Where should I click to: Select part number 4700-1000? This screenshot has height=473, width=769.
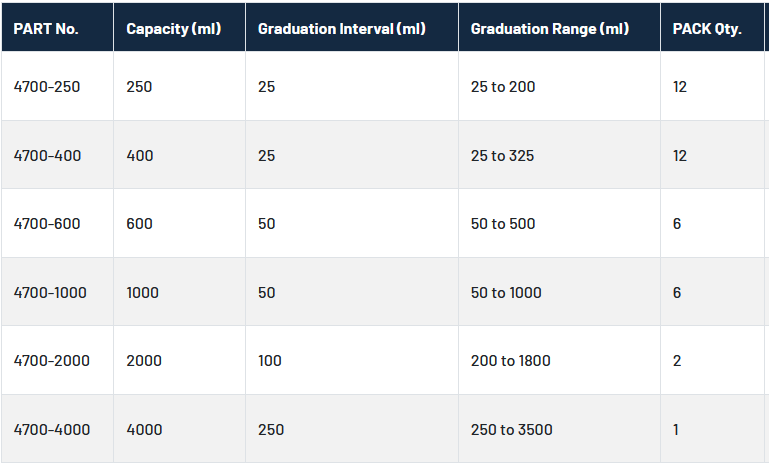pos(50,293)
